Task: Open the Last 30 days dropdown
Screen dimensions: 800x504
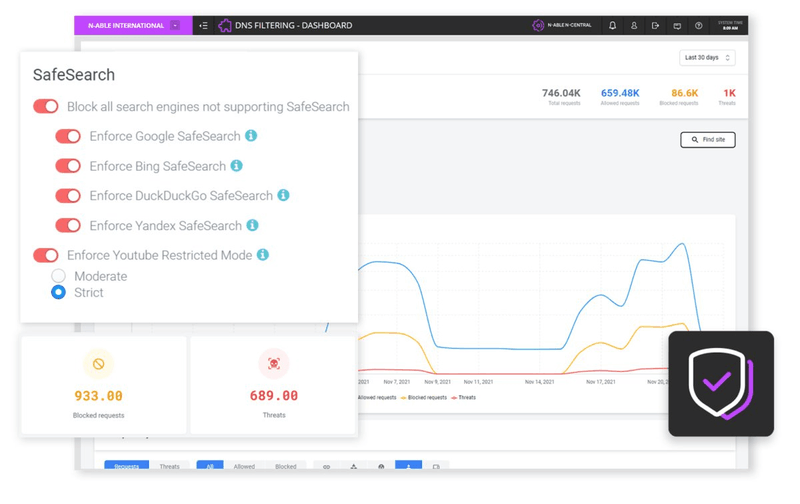Action: [x=707, y=58]
